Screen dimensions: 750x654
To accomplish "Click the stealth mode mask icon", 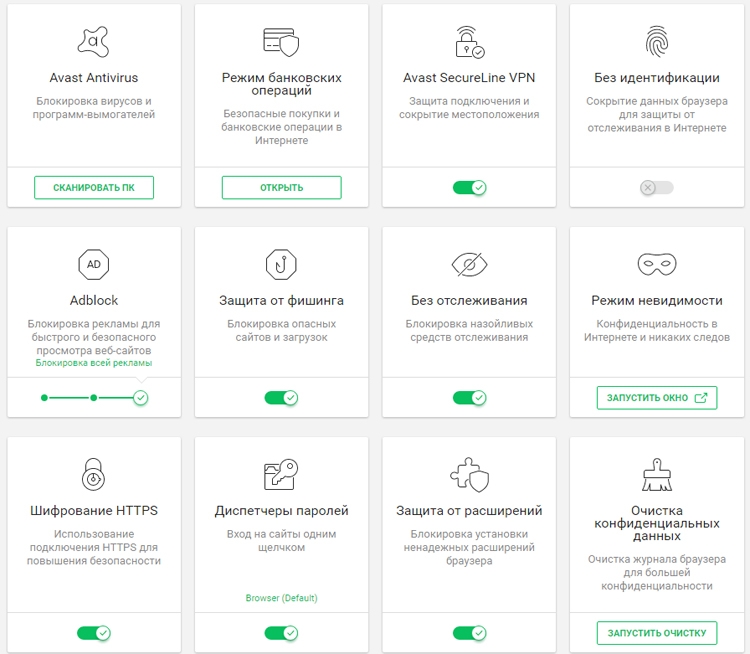I will 657,264.
